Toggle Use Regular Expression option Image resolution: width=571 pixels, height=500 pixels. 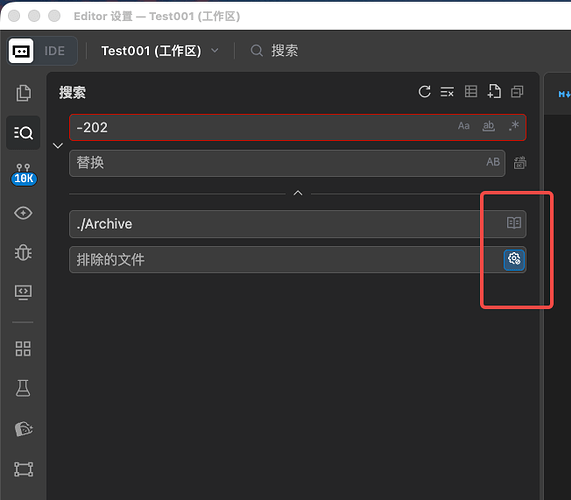tap(513, 126)
